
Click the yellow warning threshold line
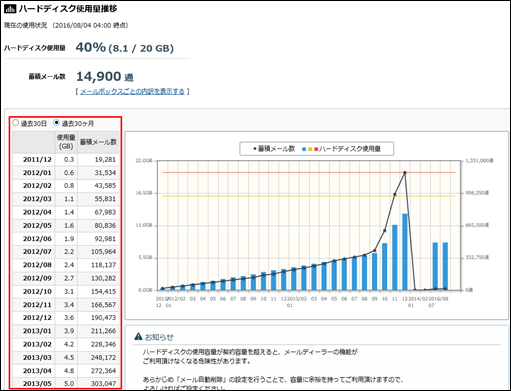coord(309,196)
